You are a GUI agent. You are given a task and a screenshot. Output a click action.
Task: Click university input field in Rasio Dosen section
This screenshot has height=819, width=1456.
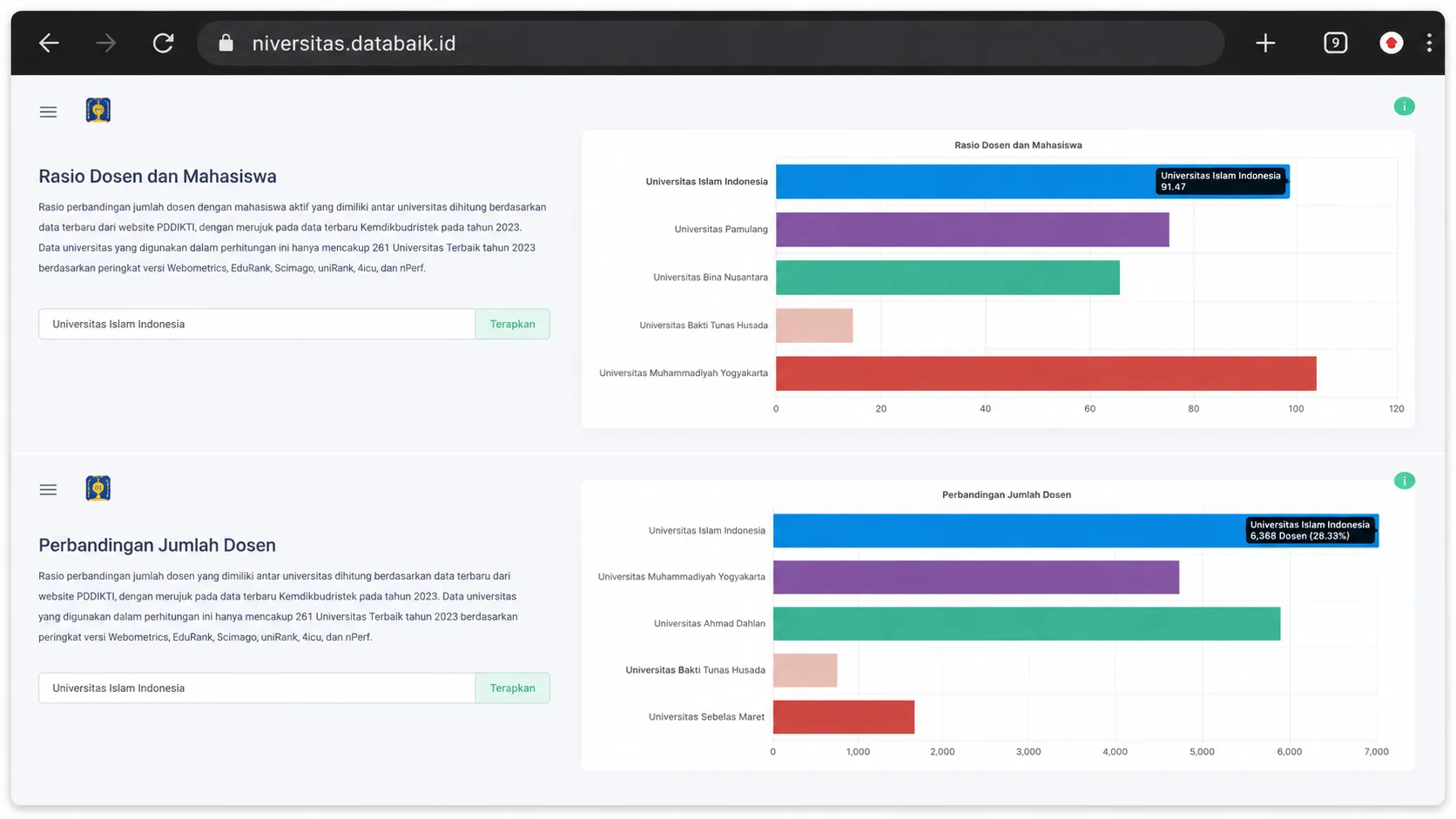[x=257, y=324]
